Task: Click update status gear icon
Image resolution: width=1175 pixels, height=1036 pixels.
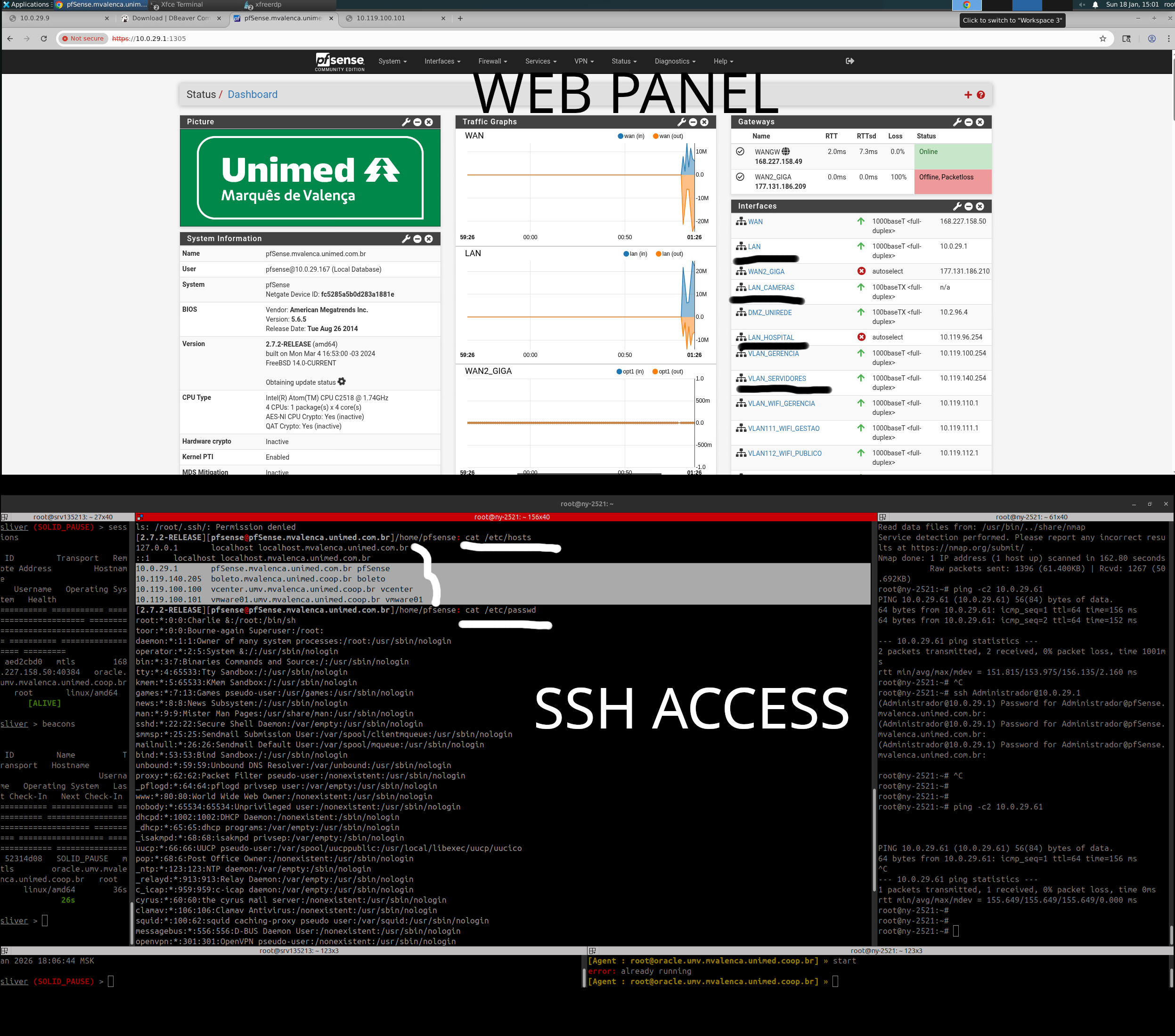Action: (x=342, y=381)
